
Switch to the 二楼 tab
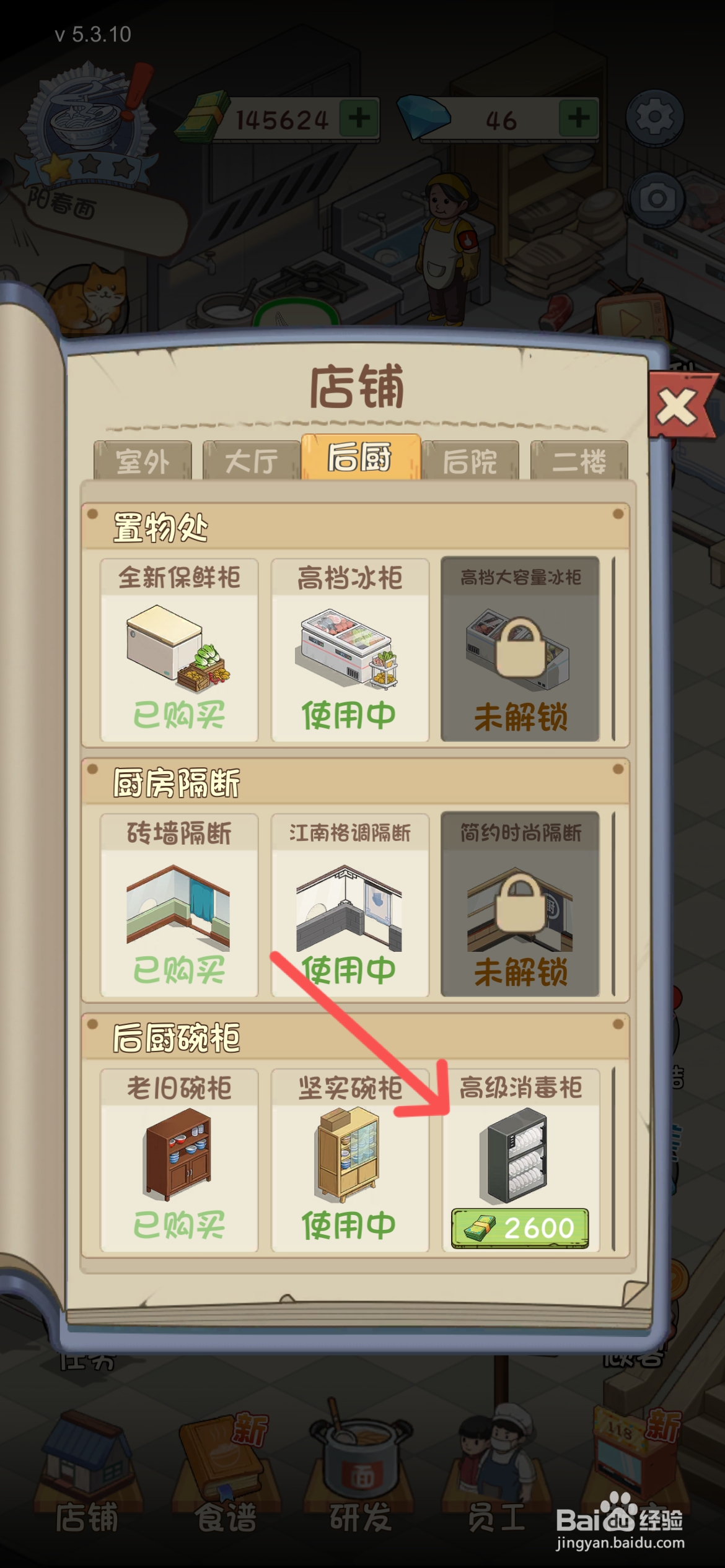click(579, 461)
